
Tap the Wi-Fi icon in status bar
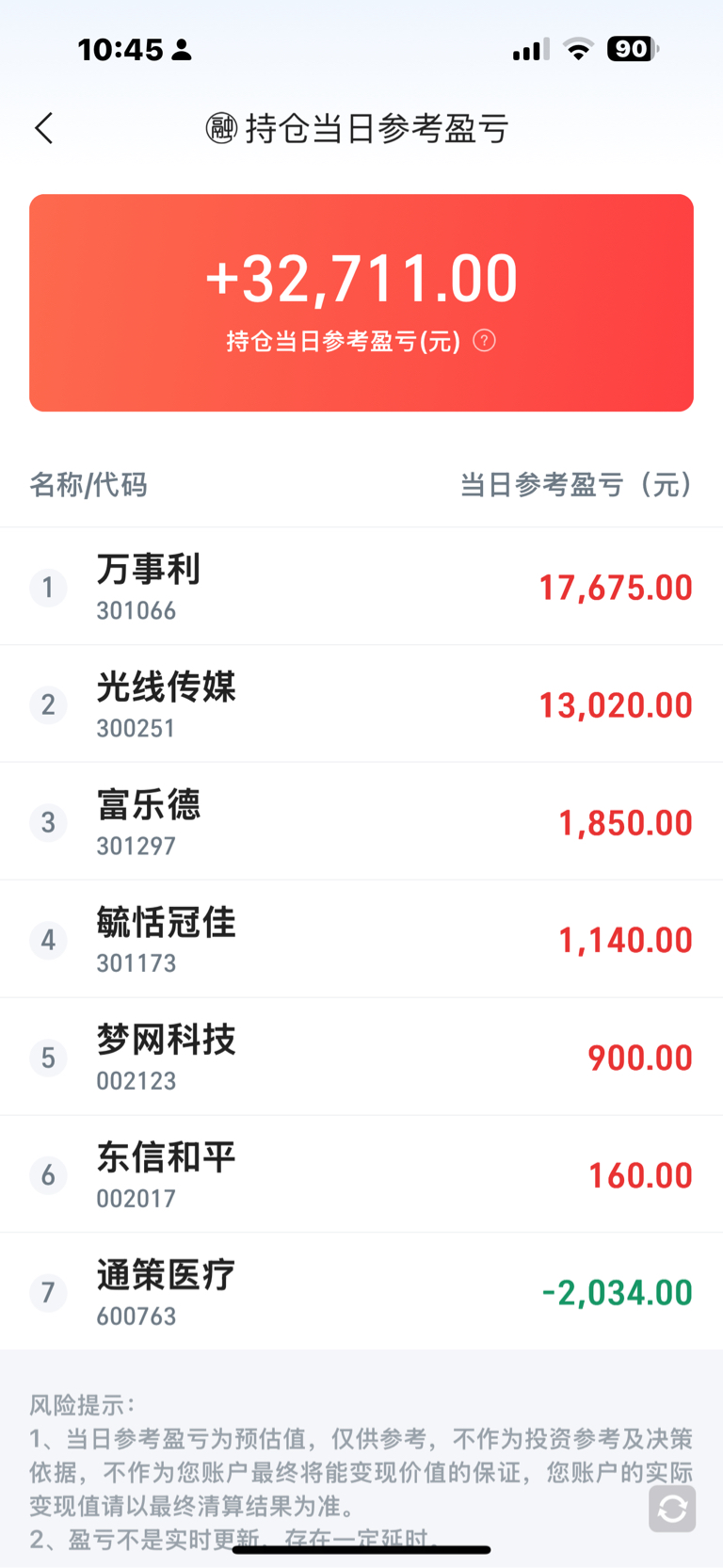(x=578, y=49)
